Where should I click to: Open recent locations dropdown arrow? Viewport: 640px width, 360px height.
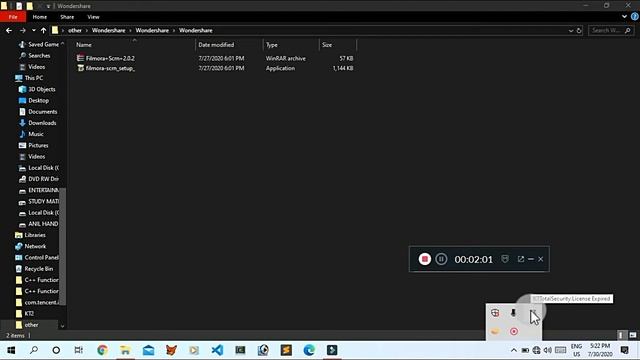pos(33,31)
